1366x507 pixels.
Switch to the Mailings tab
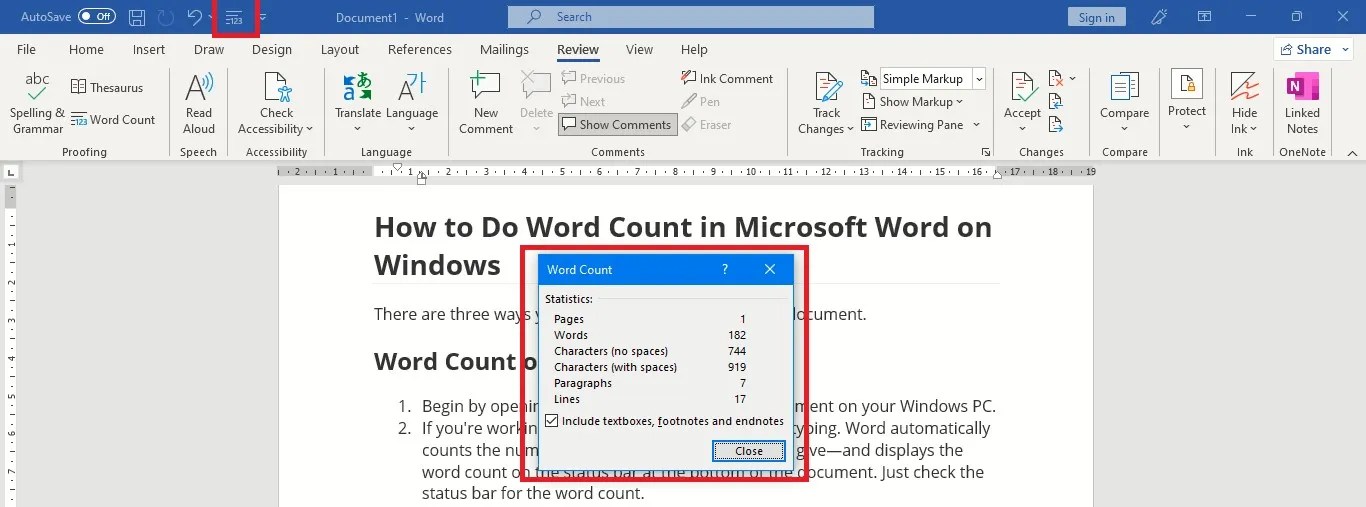[x=504, y=49]
